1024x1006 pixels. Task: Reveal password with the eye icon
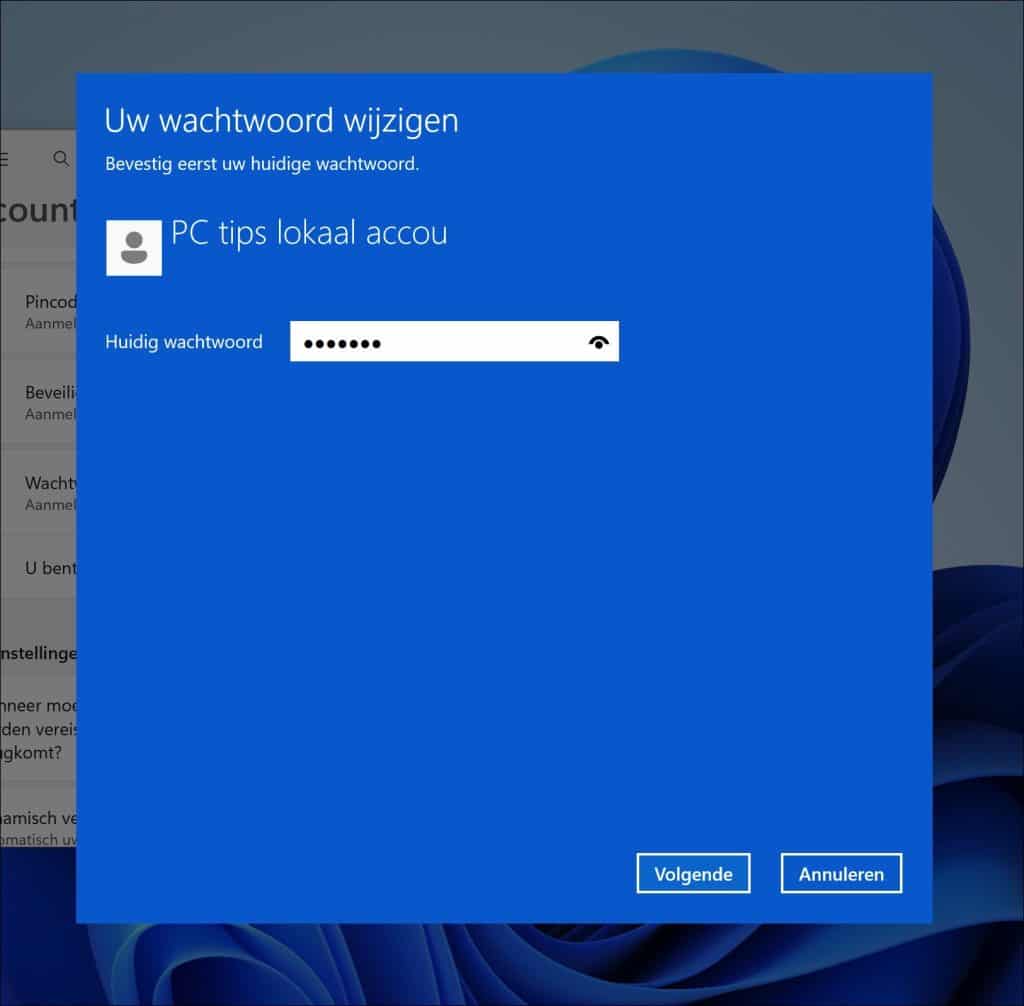[x=598, y=342]
